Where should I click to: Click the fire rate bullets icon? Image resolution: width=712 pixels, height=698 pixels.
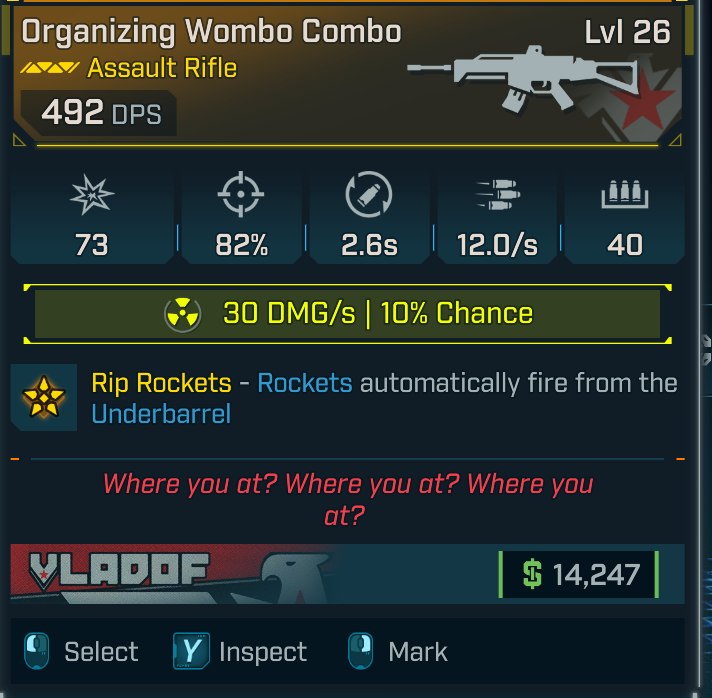tap(498, 194)
